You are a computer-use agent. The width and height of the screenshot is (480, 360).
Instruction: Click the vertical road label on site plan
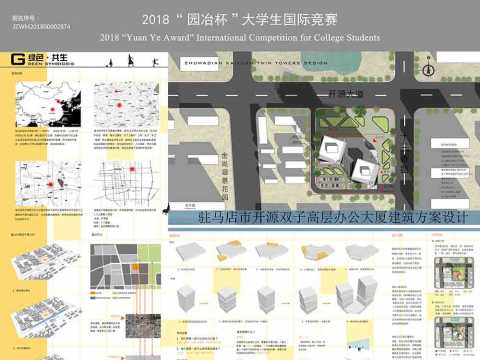point(225,176)
